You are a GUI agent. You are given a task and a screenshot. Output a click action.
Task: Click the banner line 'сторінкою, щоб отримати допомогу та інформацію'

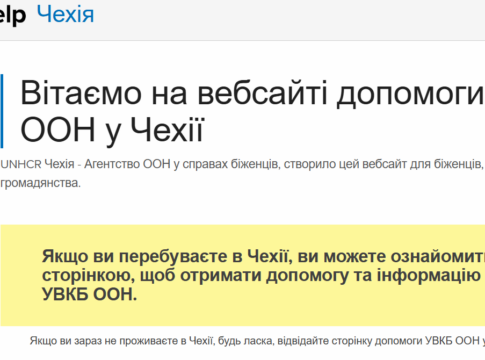pyautogui.click(x=261, y=276)
